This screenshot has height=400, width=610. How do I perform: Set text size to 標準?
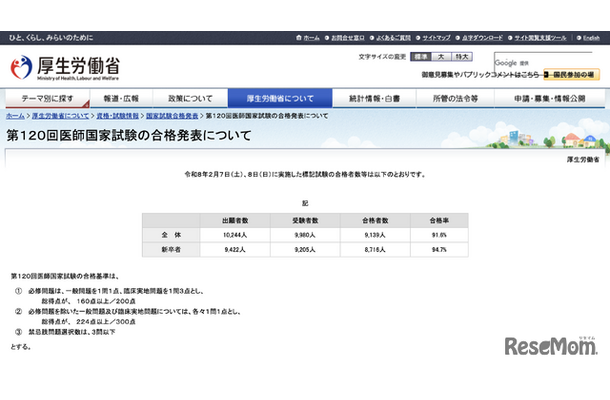[421, 57]
